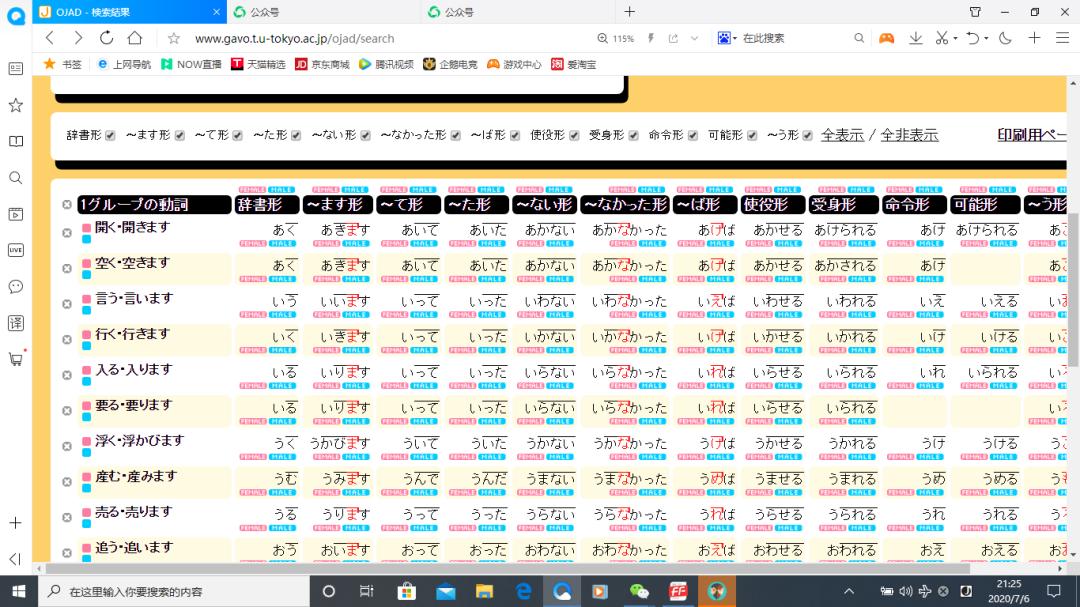Uncheck the 可能形 checkbox

pos(751,134)
